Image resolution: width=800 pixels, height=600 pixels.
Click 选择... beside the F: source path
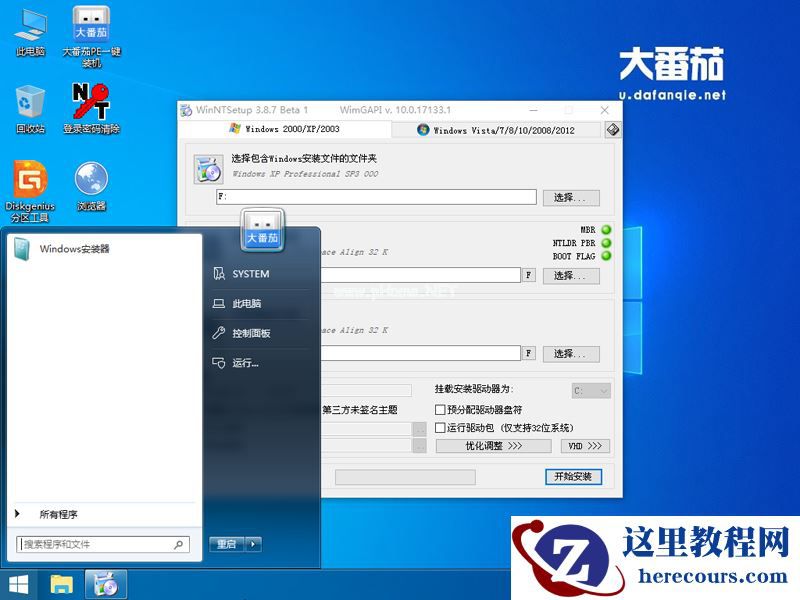pos(571,196)
